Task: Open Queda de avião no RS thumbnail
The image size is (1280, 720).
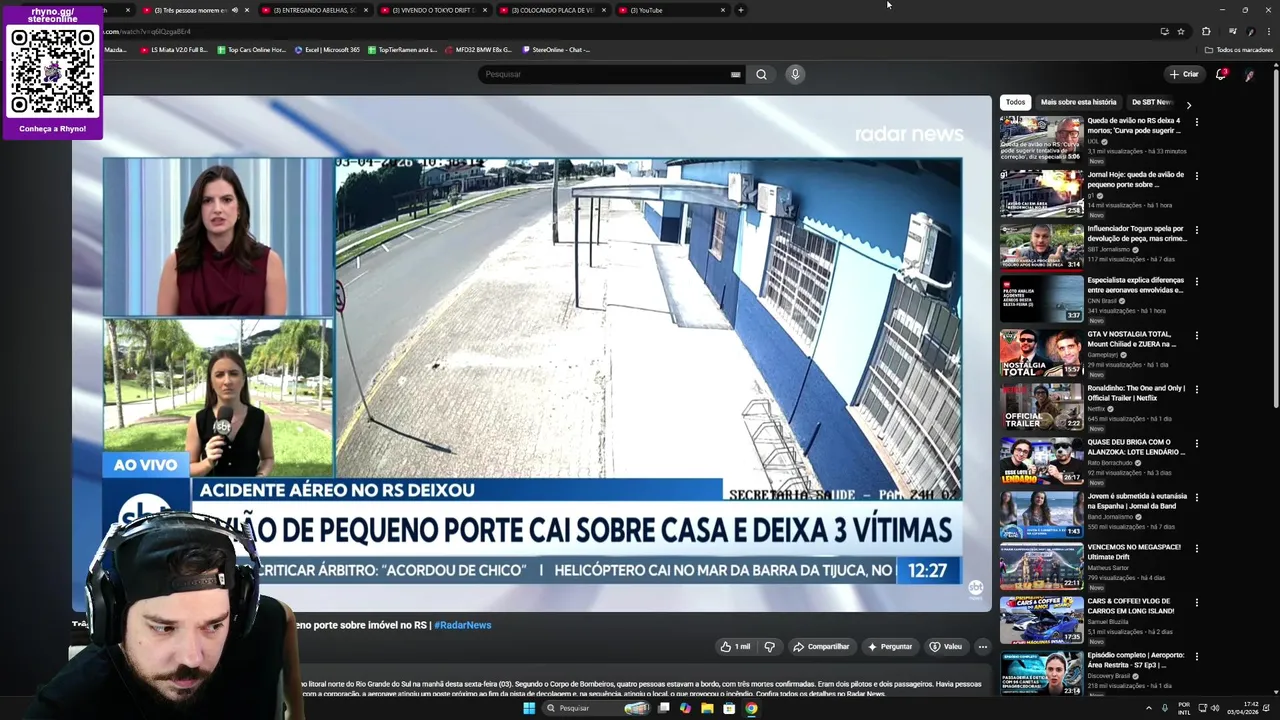Action: [1041, 138]
